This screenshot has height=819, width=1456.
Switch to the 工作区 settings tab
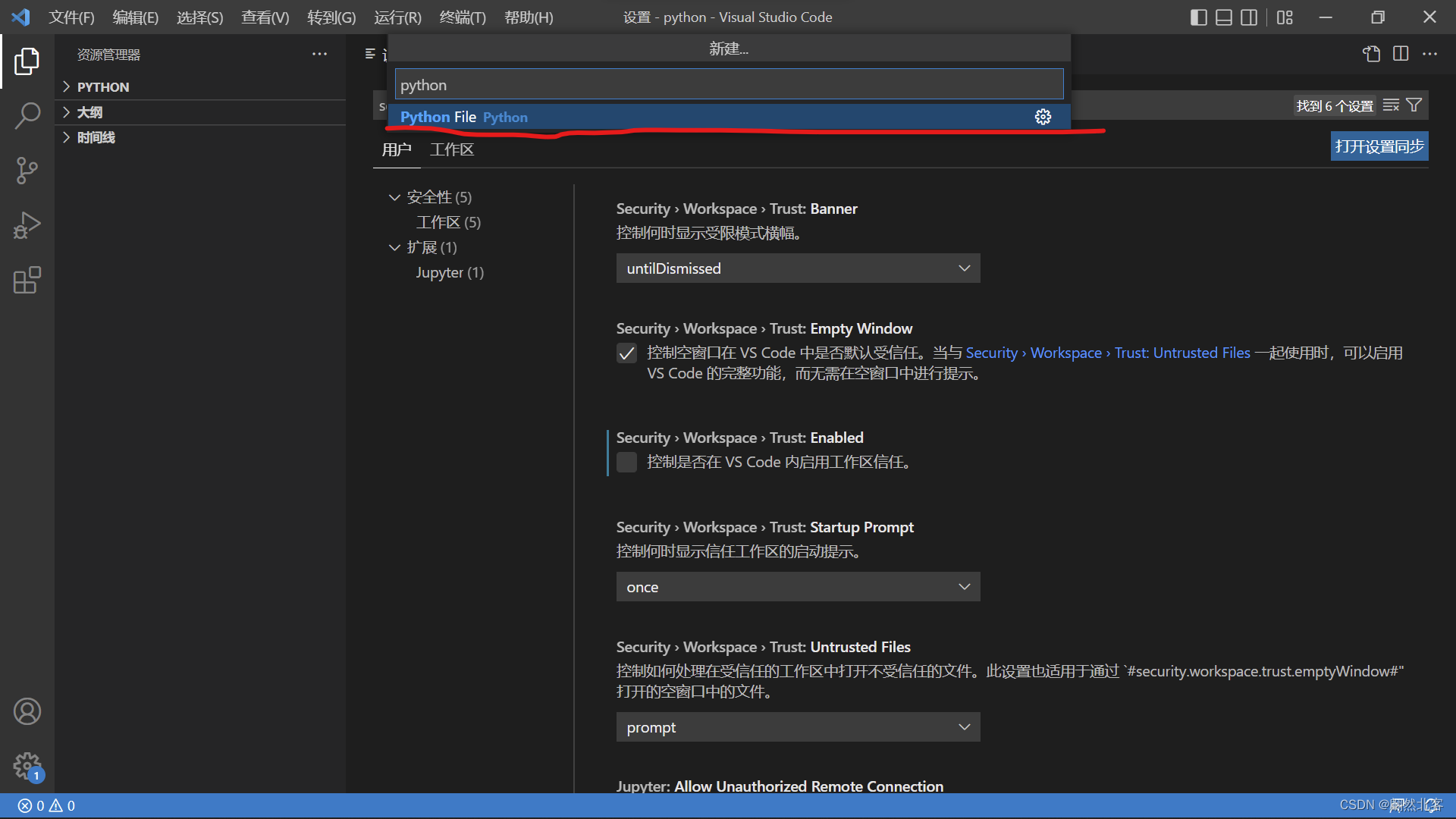451,149
